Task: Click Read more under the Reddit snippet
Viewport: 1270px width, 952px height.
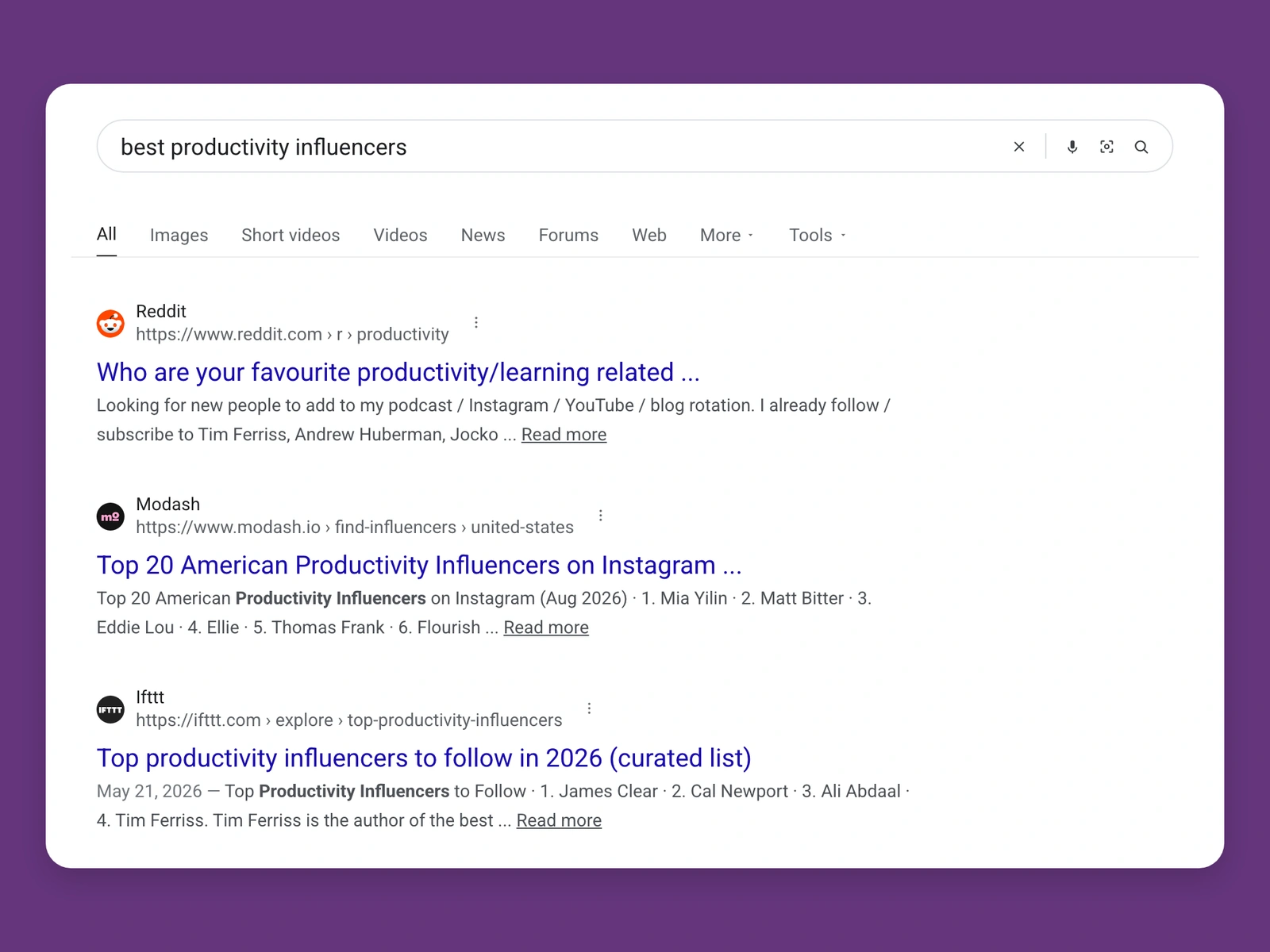Action: (564, 435)
